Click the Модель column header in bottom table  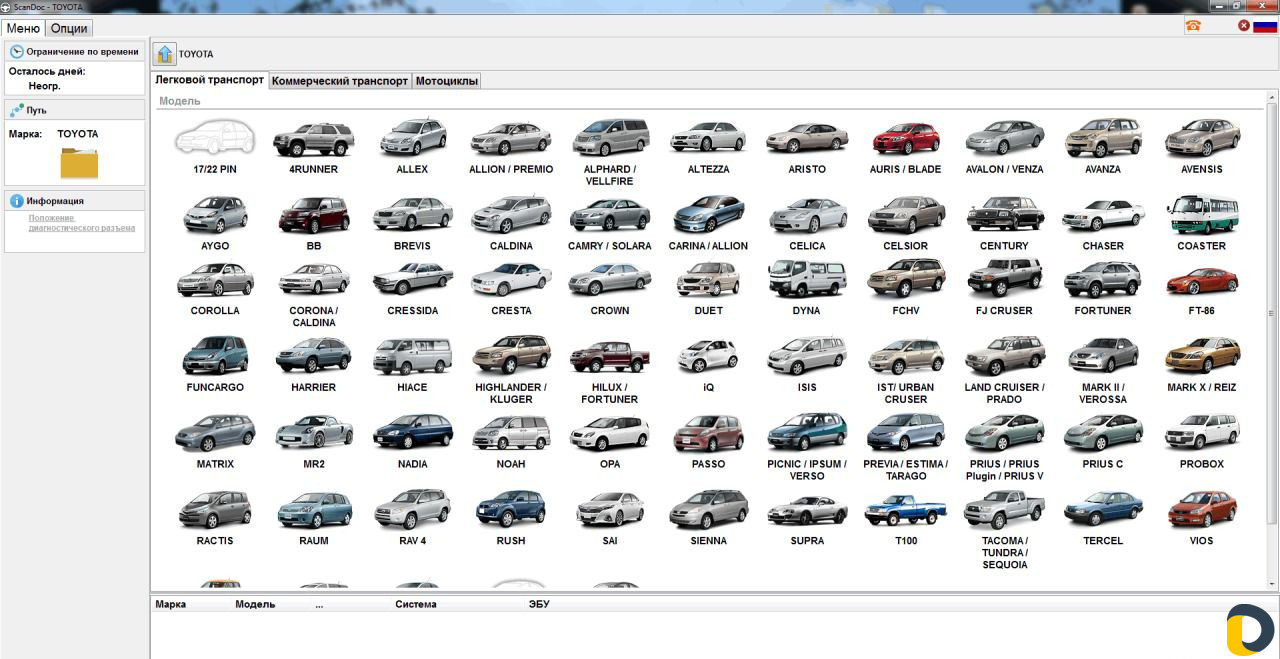click(255, 604)
